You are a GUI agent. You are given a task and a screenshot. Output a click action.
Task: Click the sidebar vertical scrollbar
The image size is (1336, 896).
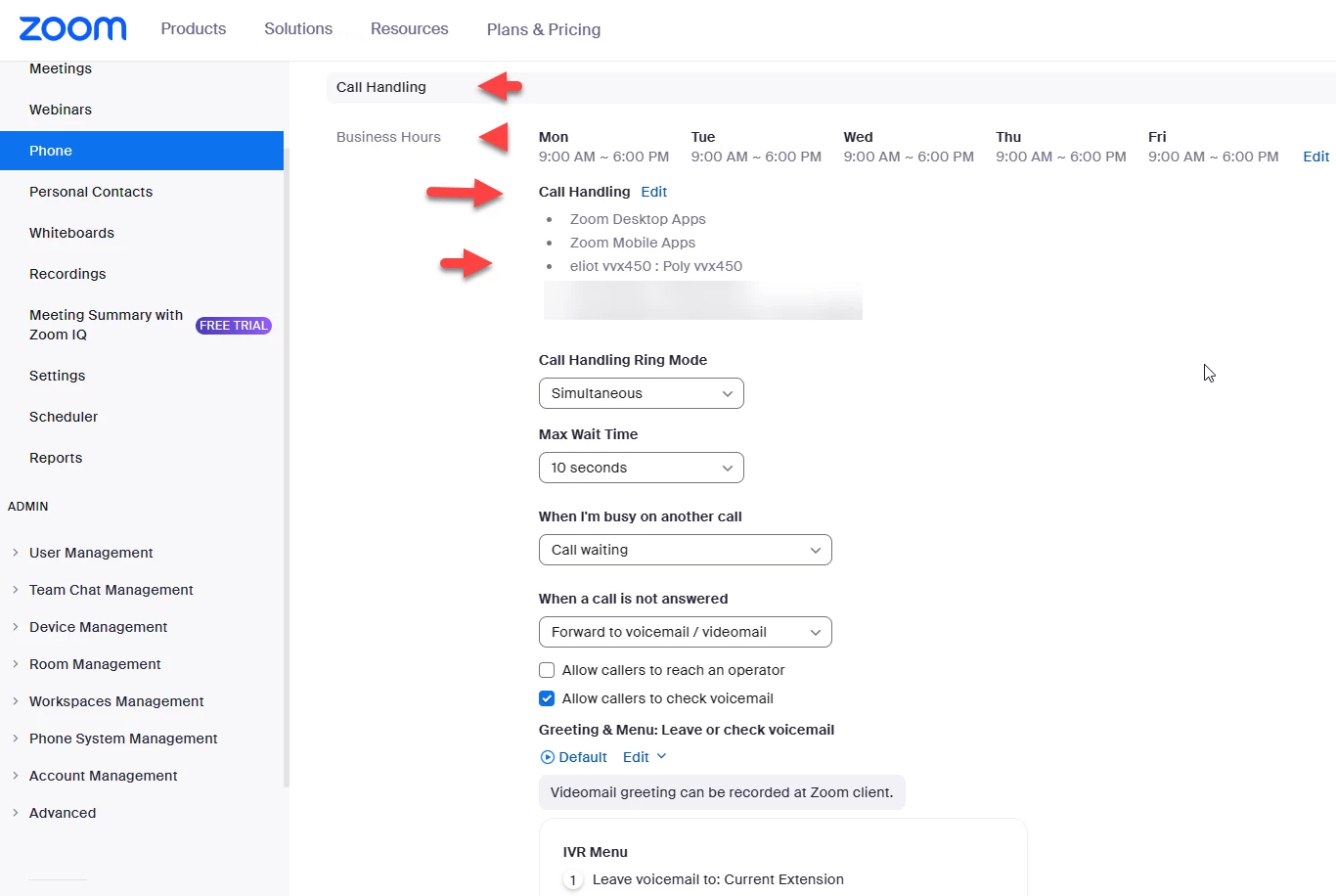point(287,470)
